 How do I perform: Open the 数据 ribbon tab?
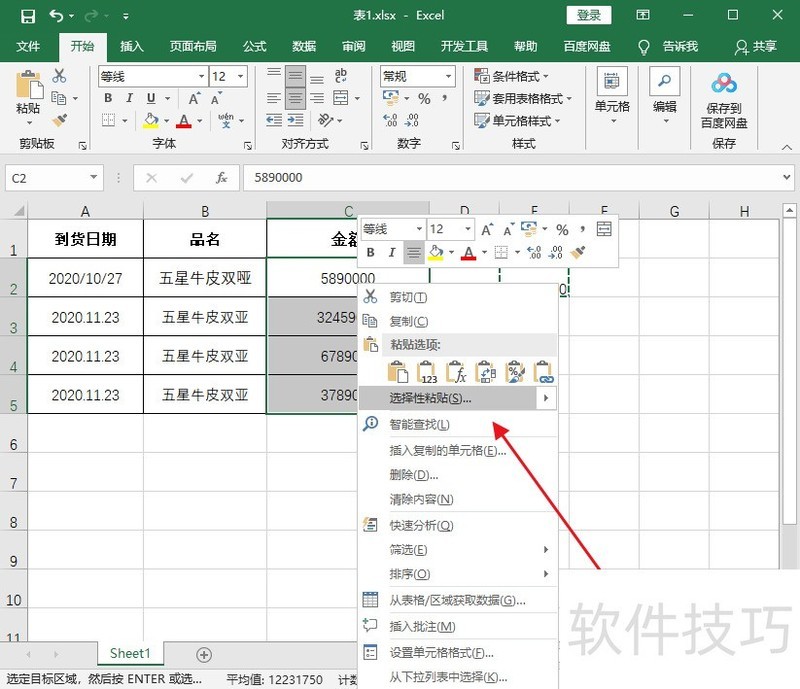point(304,46)
